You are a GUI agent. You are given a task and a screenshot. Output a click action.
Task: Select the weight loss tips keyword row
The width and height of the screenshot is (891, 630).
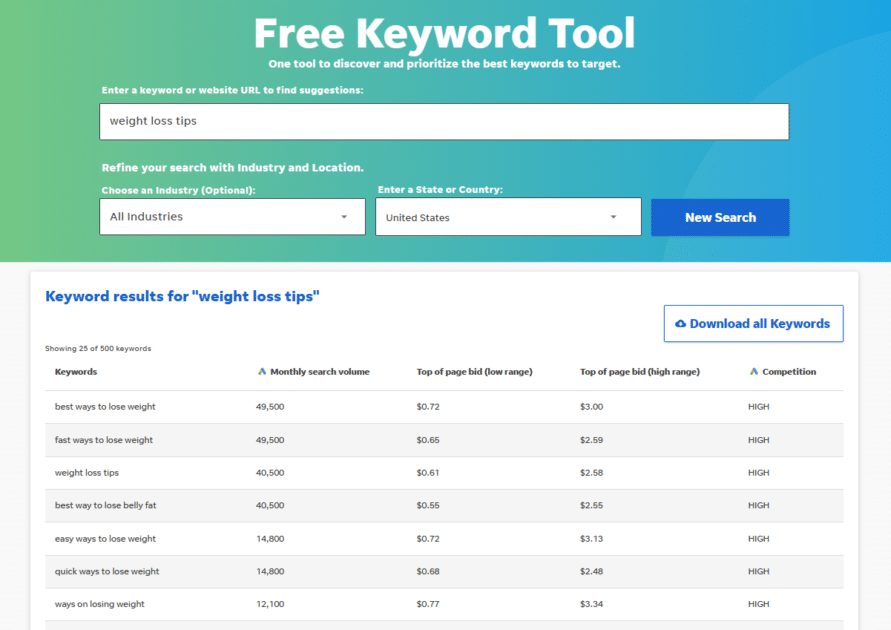tap(444, 473)
